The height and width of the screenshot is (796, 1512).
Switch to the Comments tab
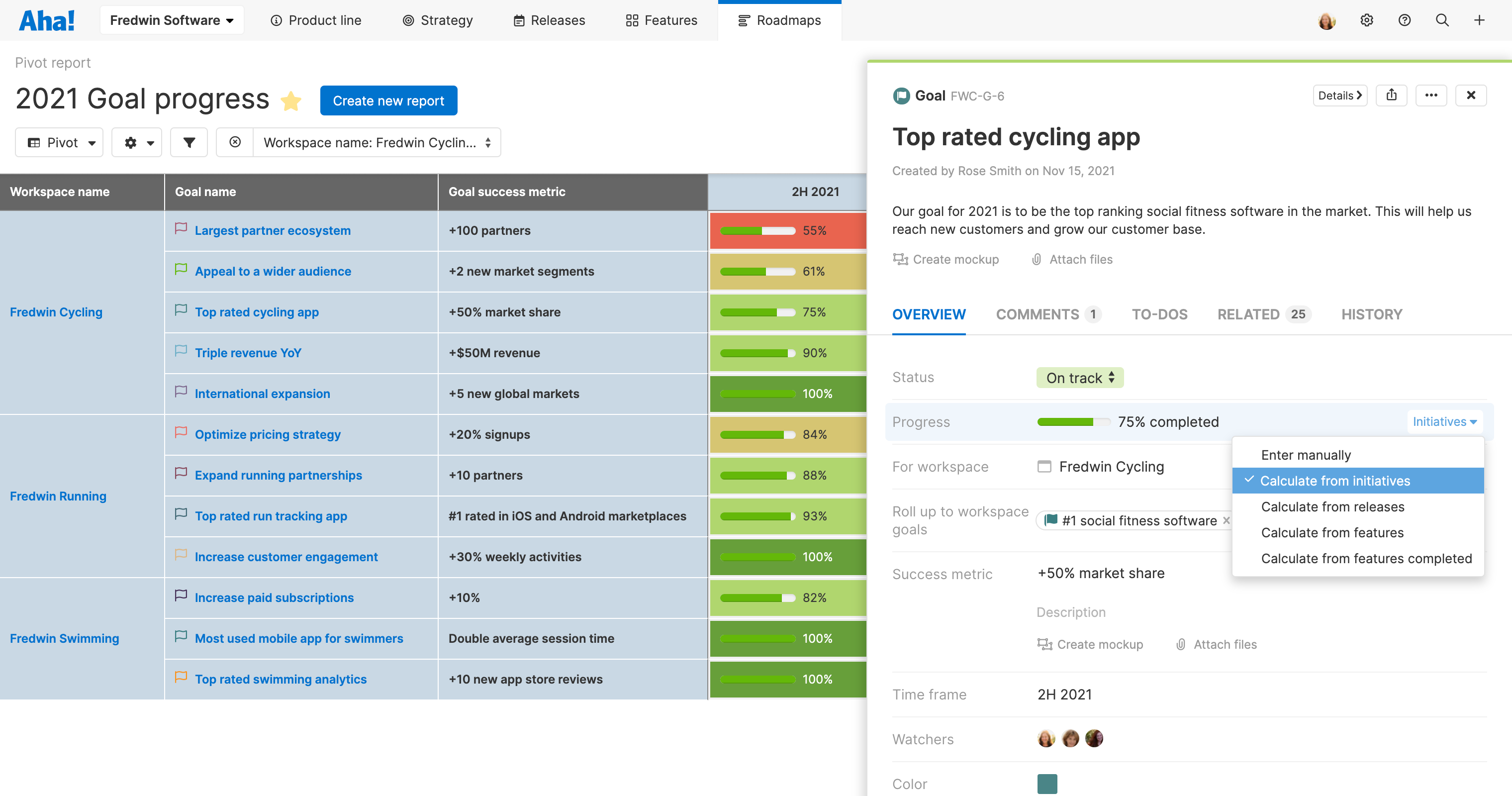point(1037,314)
